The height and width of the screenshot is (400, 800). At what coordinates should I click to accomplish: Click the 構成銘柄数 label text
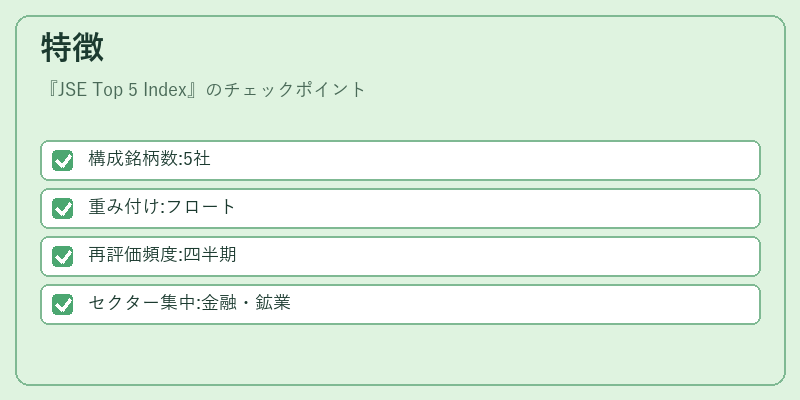pos(133,159)
